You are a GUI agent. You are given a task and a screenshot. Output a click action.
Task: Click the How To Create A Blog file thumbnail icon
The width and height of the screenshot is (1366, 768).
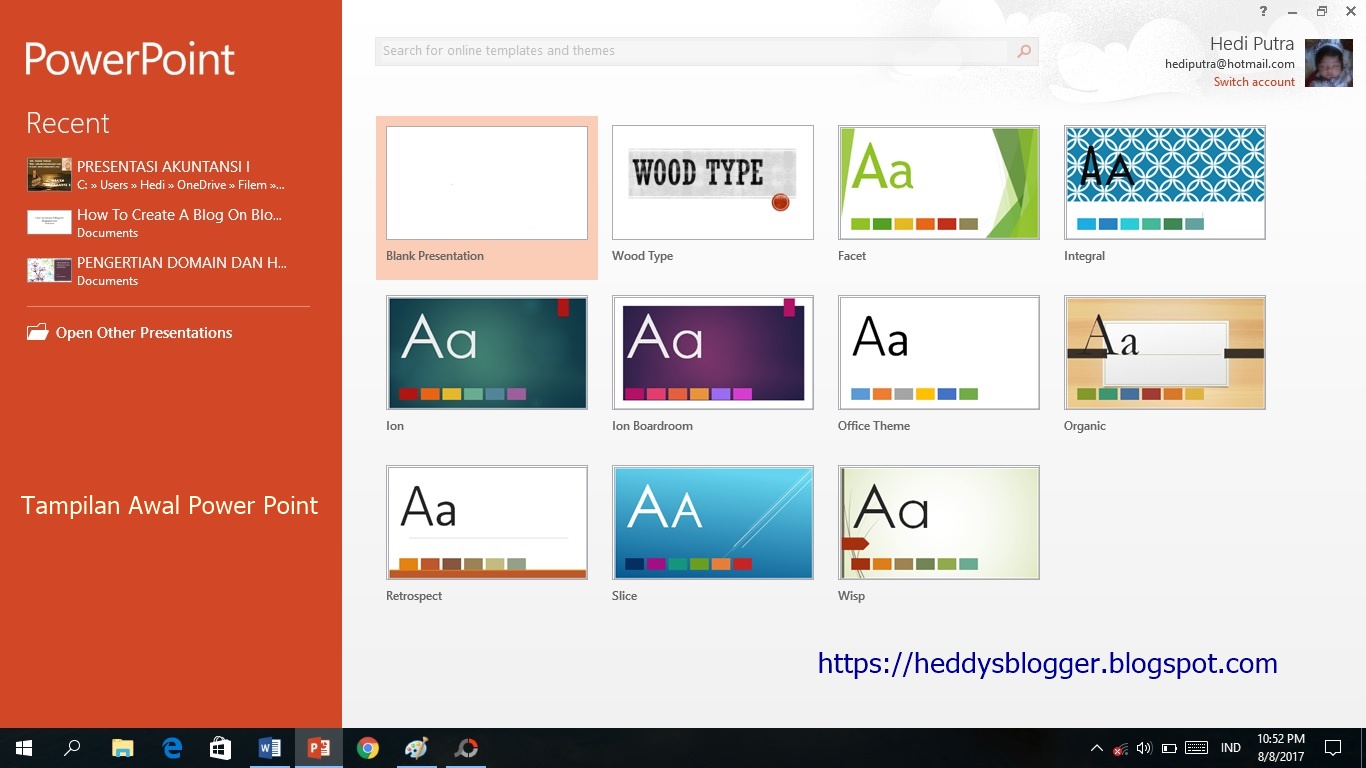coord(49,222)
